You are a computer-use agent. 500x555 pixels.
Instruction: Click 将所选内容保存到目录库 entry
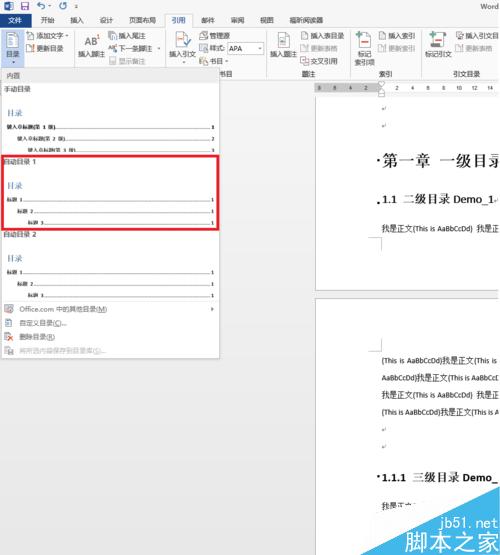tap(110, 350)
